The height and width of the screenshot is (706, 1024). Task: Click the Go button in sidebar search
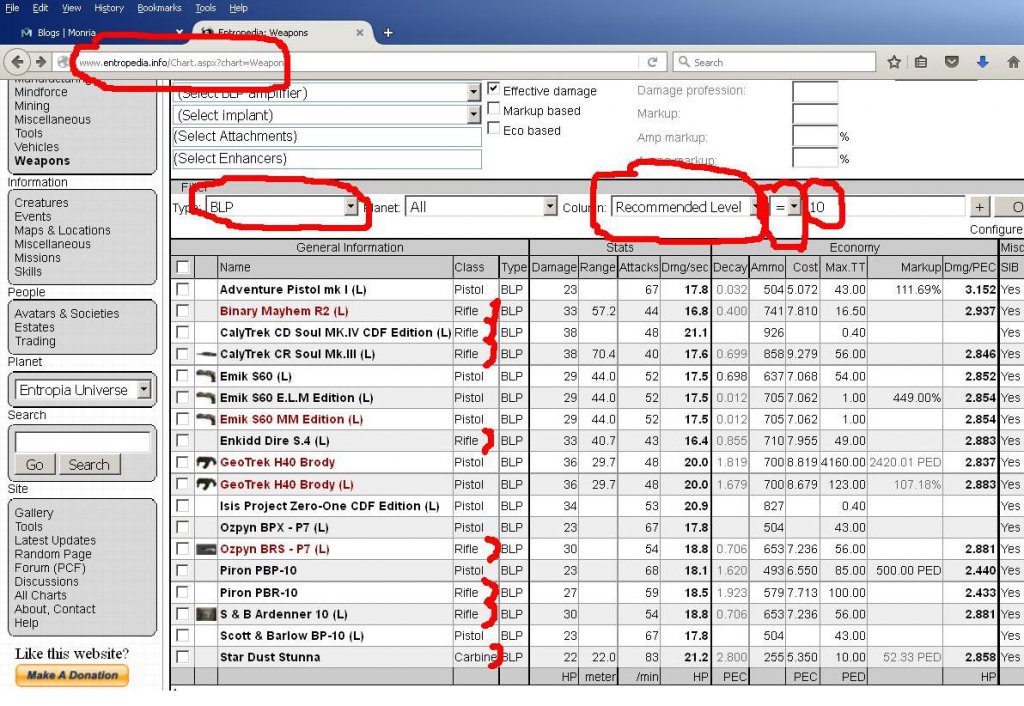(35, 464)
